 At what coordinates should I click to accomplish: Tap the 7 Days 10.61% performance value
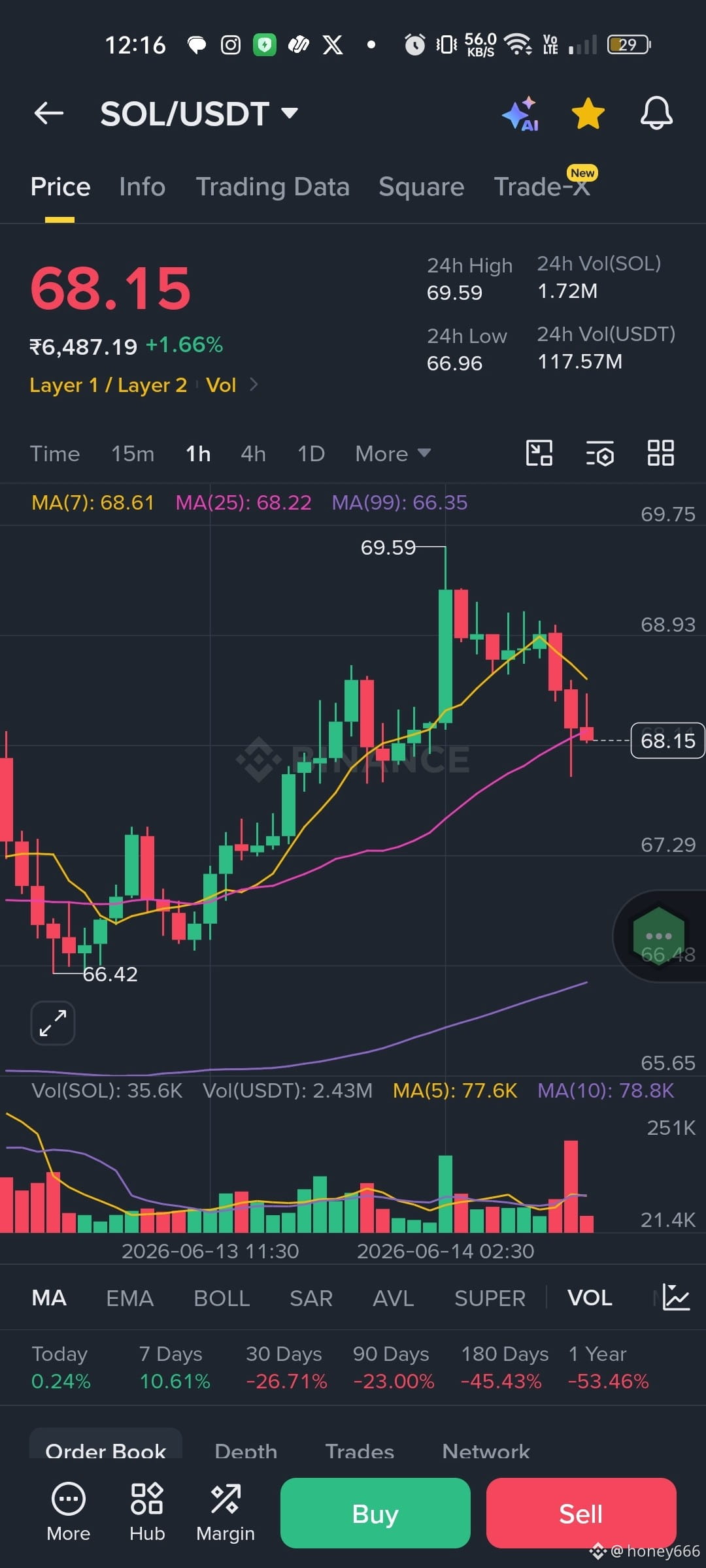tap(175, 1381)
